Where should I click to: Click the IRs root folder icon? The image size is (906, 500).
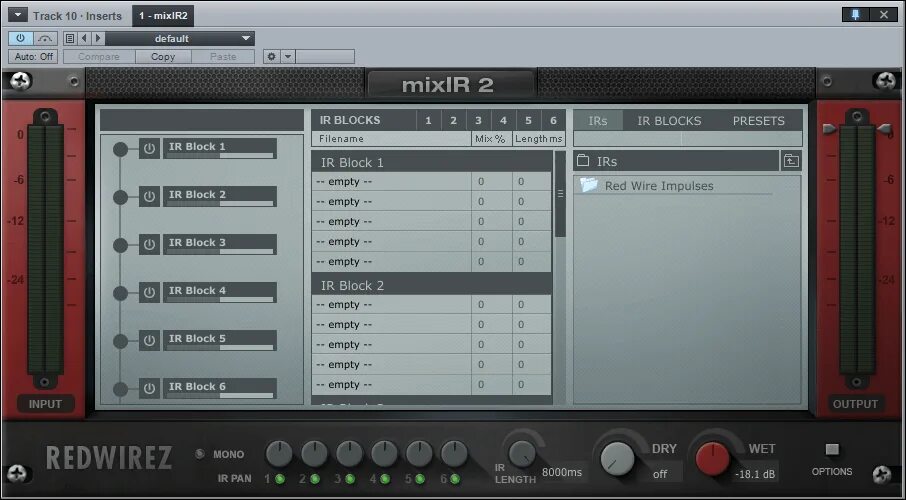click(583, 161)
